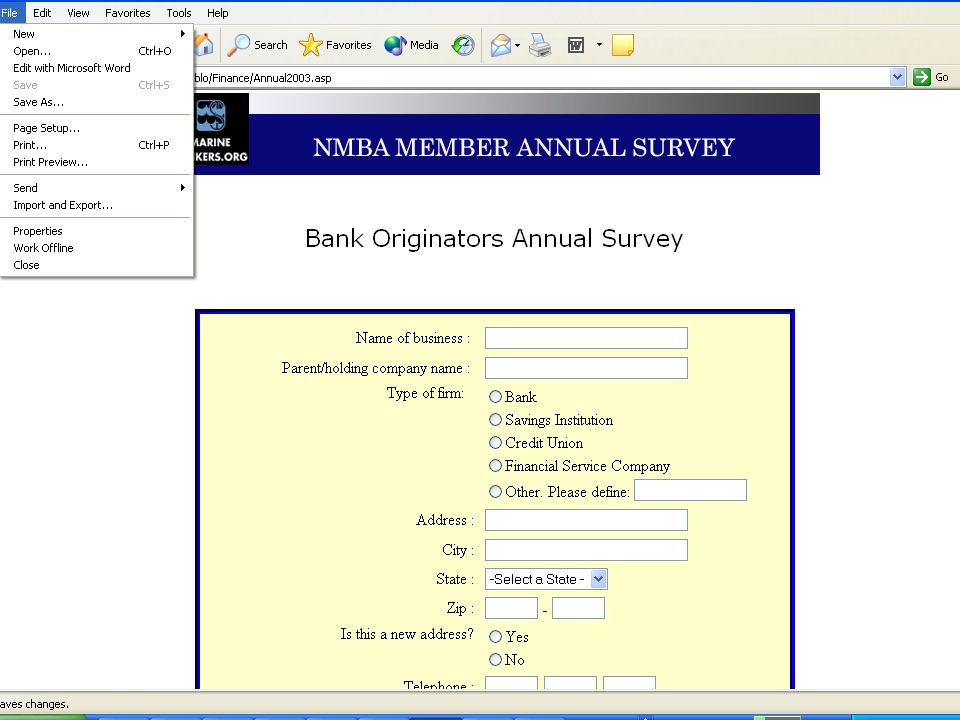Choose Yes for new address
The image size is (960, 720).
tap(495, 637)
